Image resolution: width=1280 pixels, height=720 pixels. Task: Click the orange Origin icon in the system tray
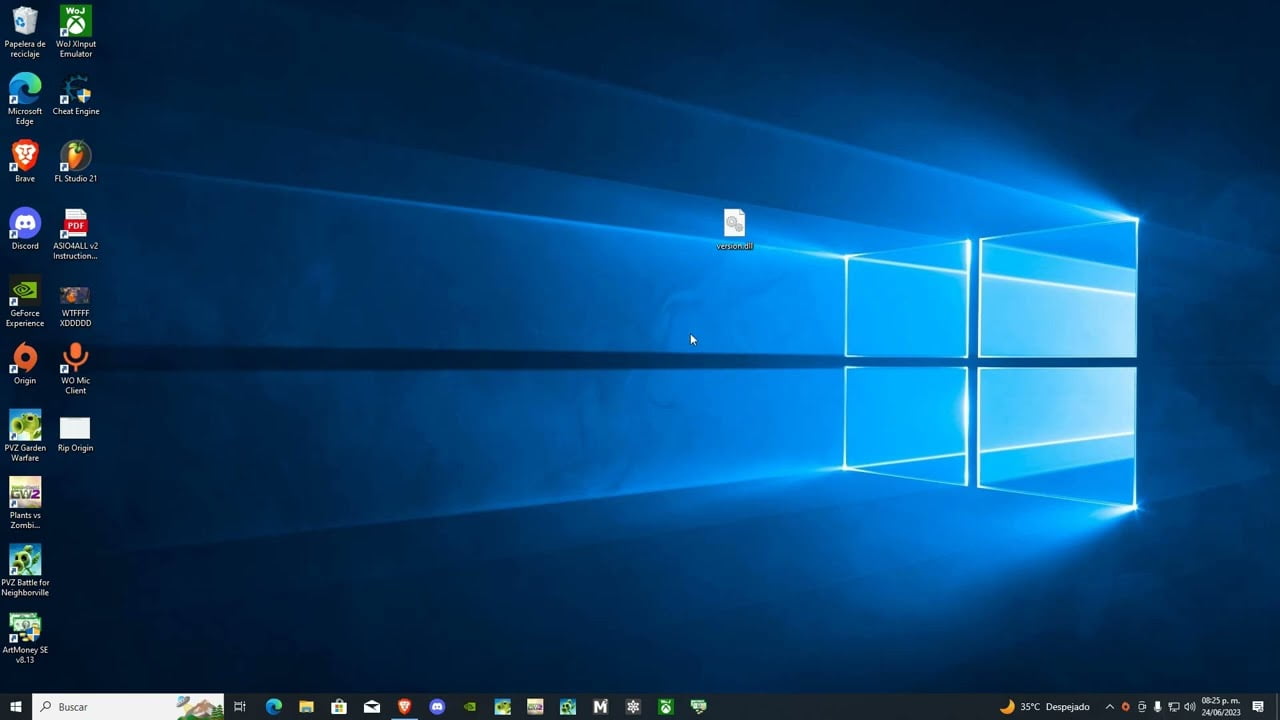pos(1125,707)
